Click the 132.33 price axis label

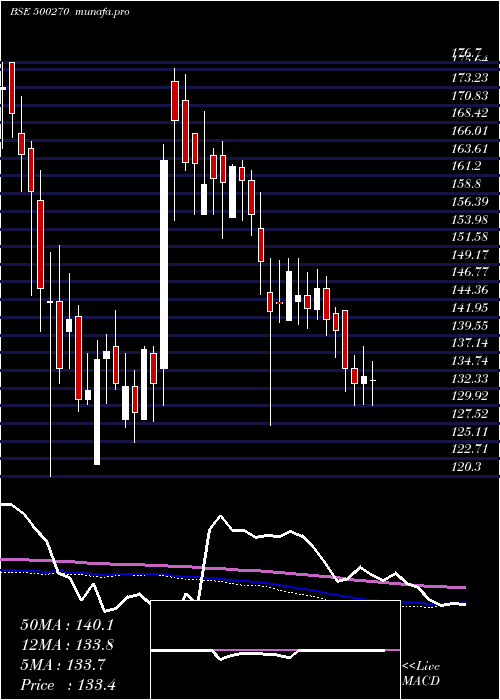click(x=470, y=379)
